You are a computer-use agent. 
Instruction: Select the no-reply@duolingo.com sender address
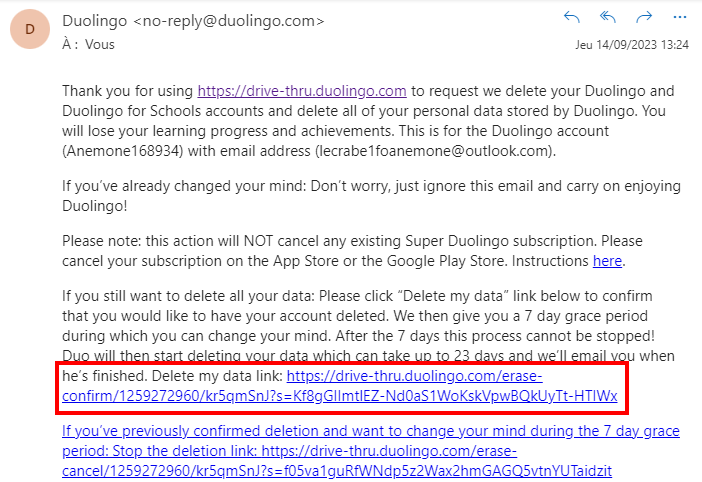tap(229, 21)
